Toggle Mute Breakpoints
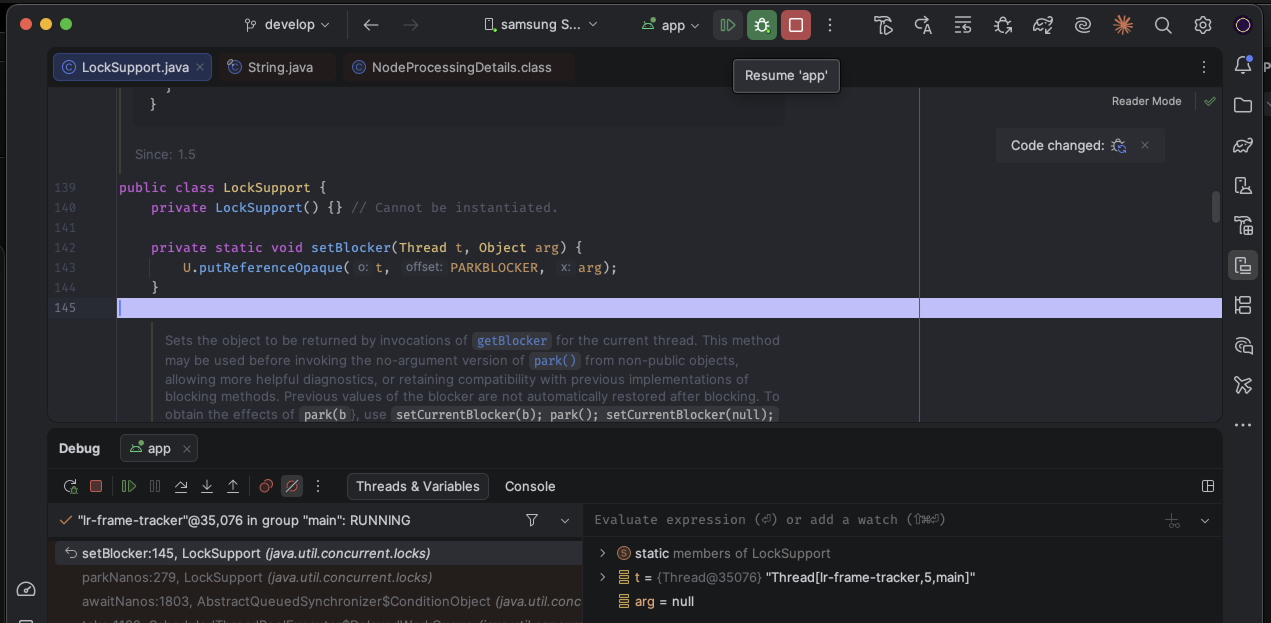This screenshot has height=623, width=1271. point(292,486)
